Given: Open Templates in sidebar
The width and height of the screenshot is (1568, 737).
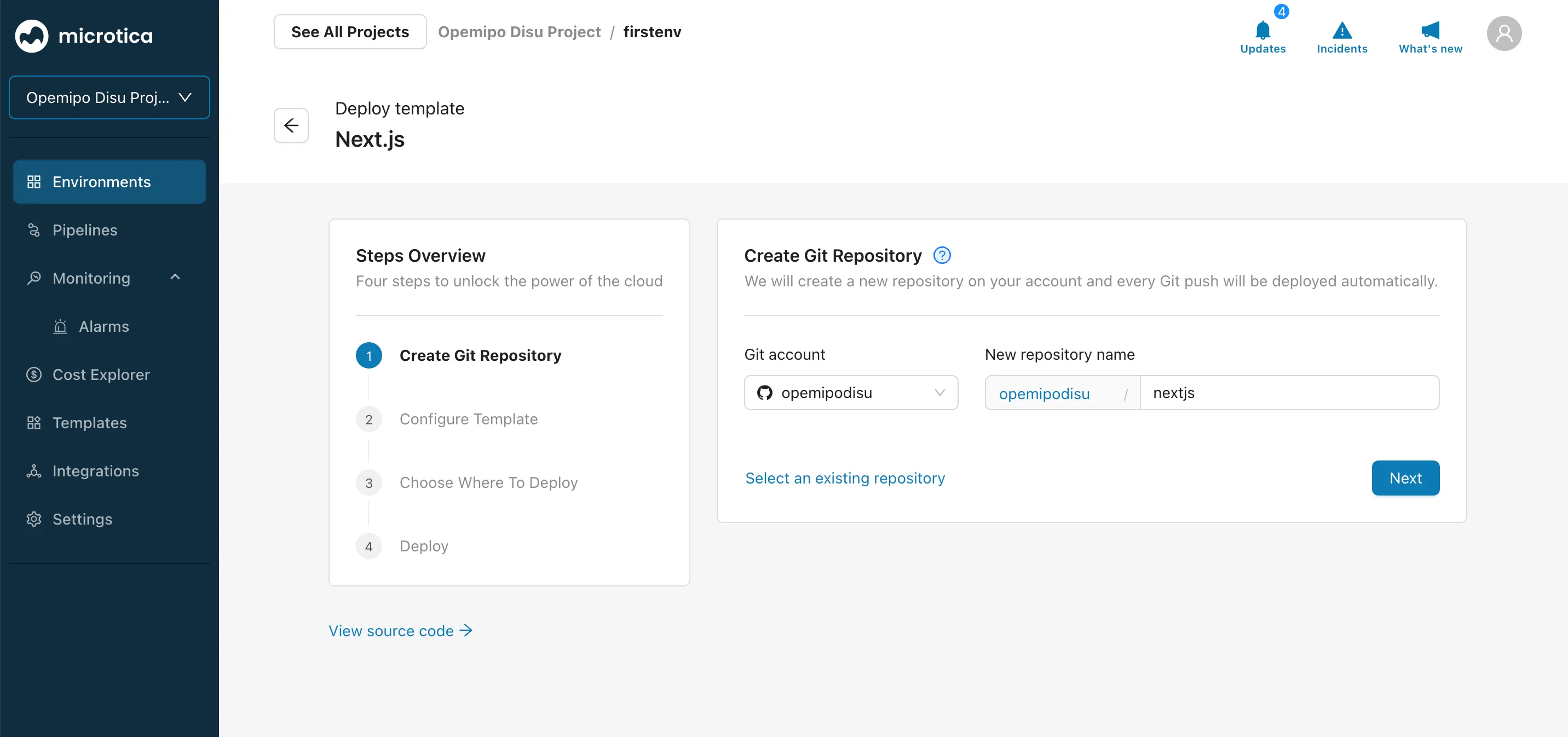Looking at the screenshot, I should click(x=109, y=422).
